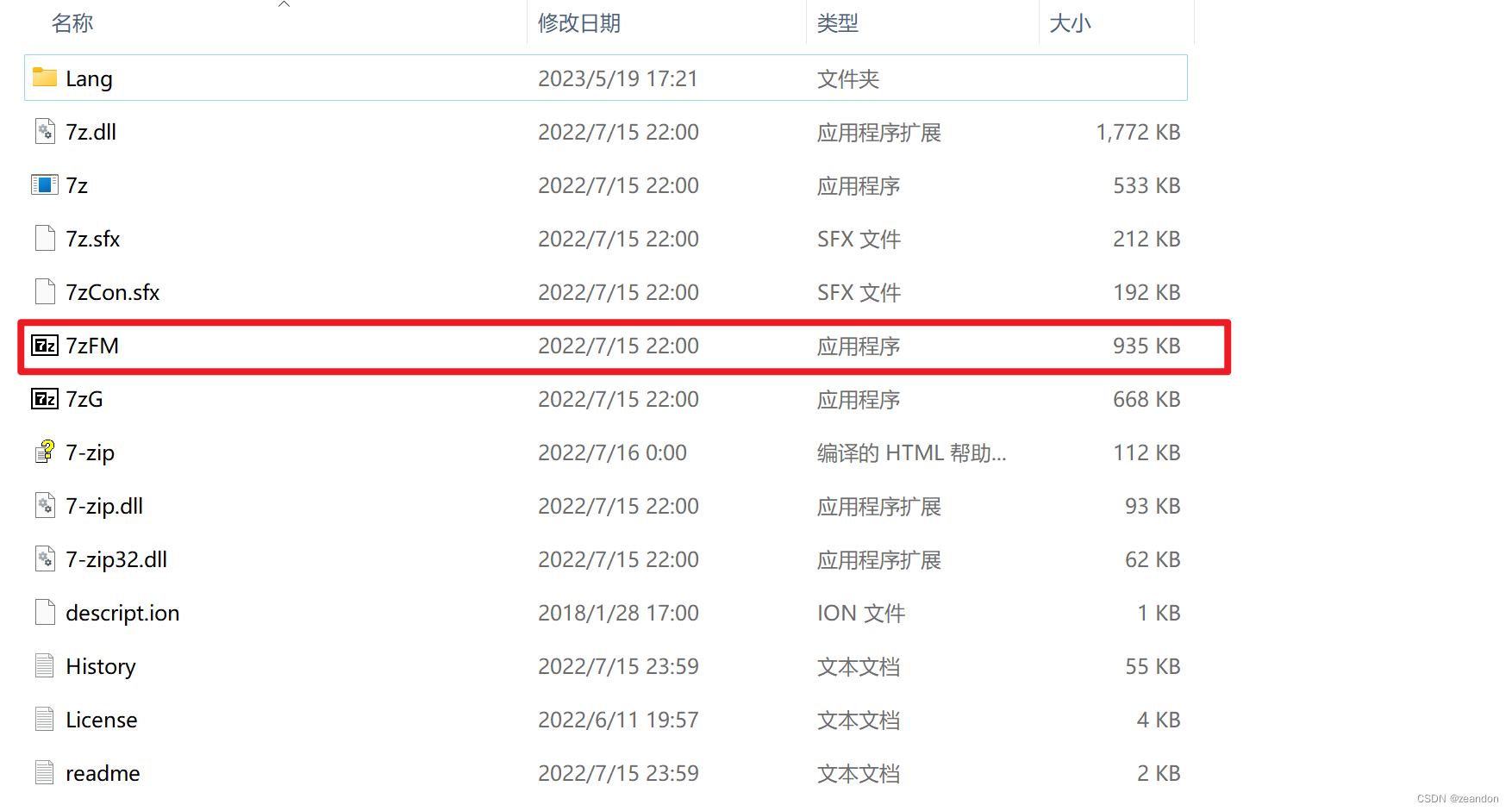Toggle sort direction arrow above 名称
1512x811 pixels.
[284, 4]
